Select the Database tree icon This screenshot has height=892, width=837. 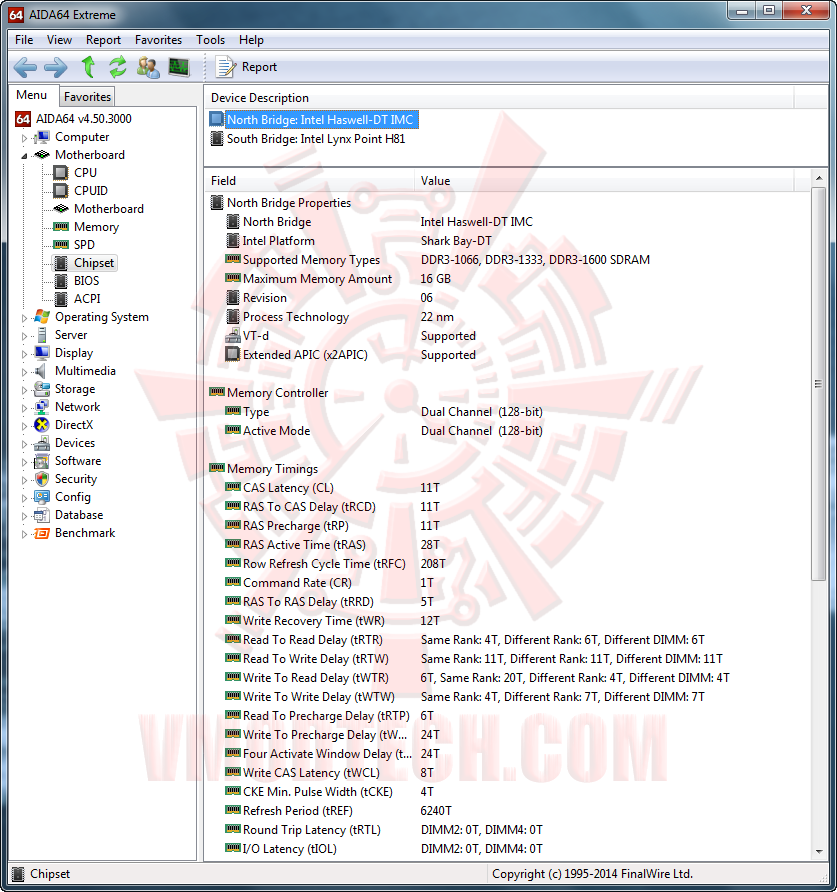coord(42,515)
